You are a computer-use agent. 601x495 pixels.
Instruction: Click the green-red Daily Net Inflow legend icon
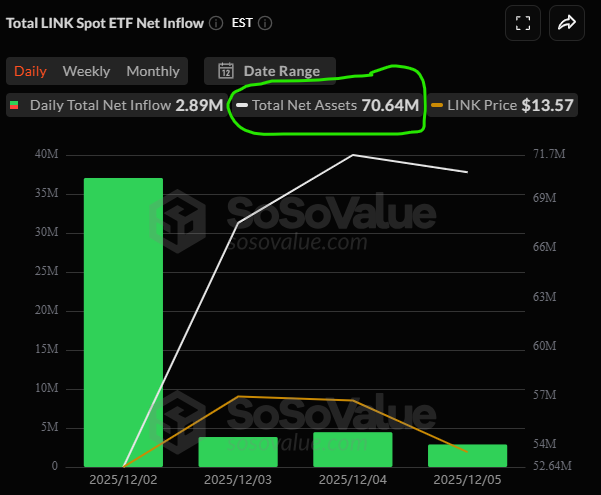(15, 104)
